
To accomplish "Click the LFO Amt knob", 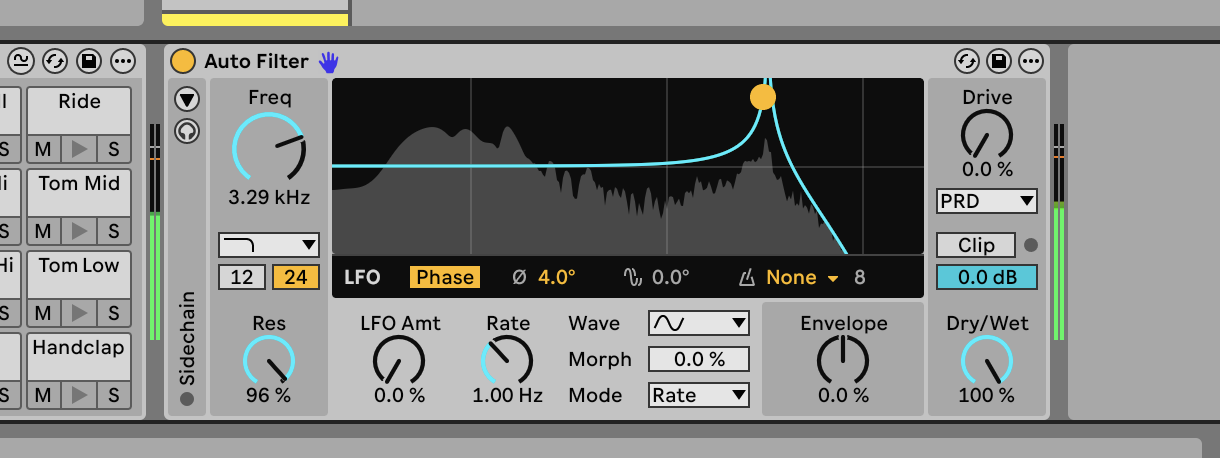I will (399, 360).
